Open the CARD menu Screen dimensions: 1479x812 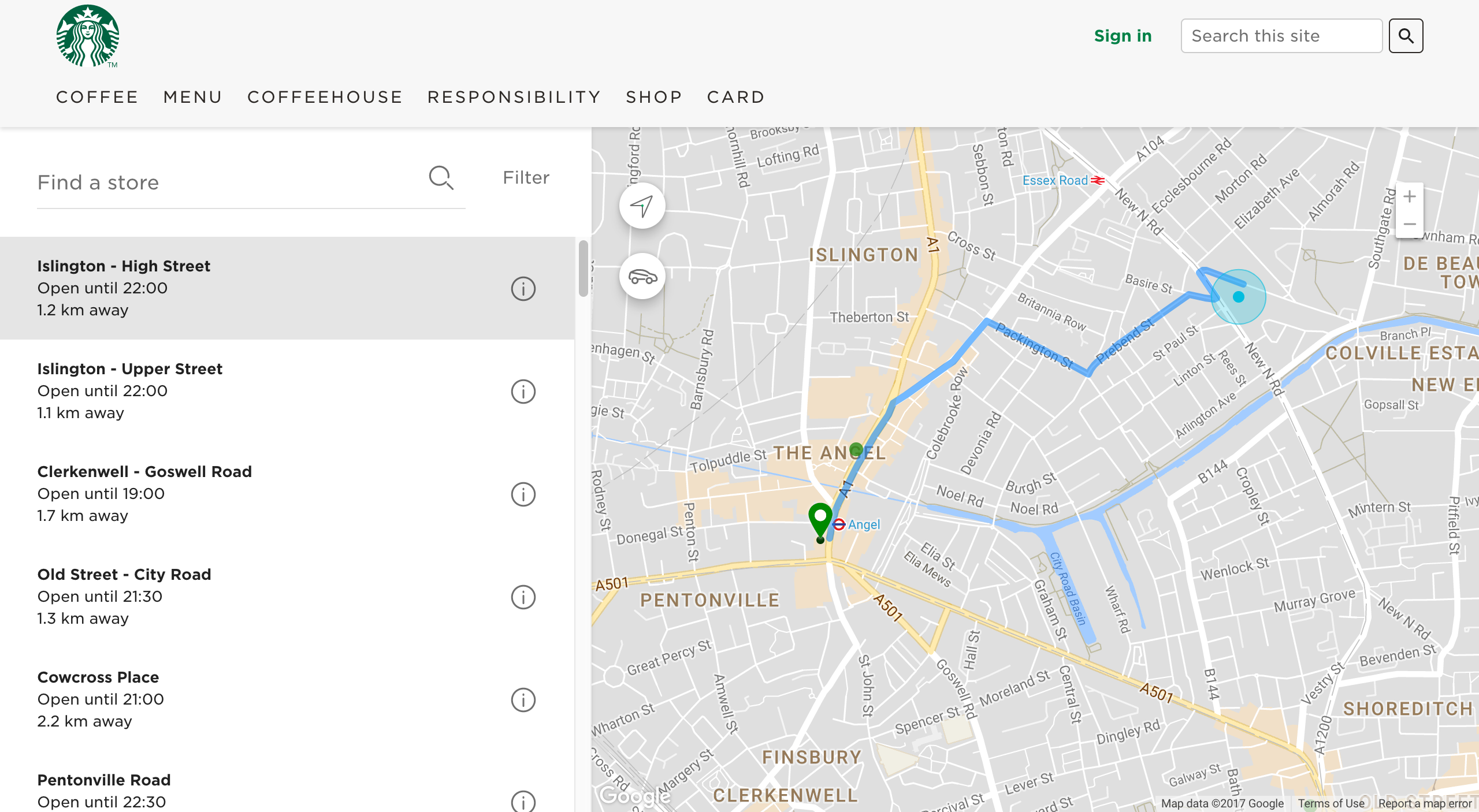[736, 97]
